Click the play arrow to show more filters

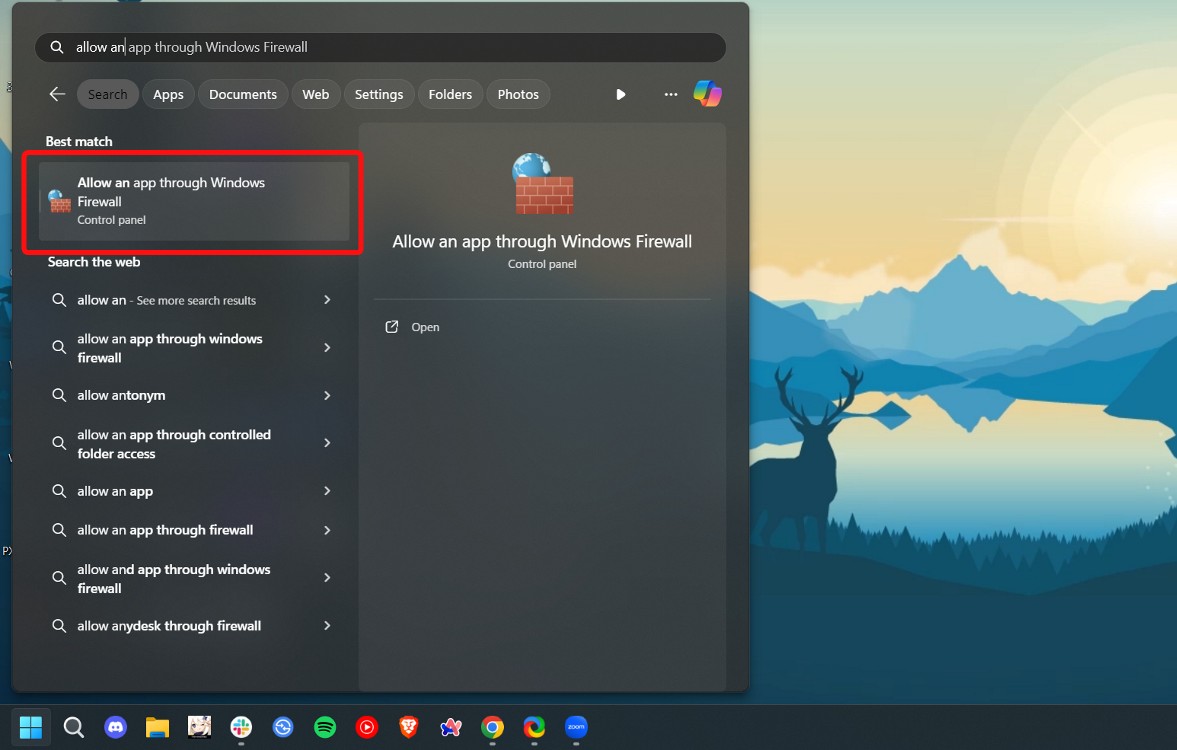621,94
